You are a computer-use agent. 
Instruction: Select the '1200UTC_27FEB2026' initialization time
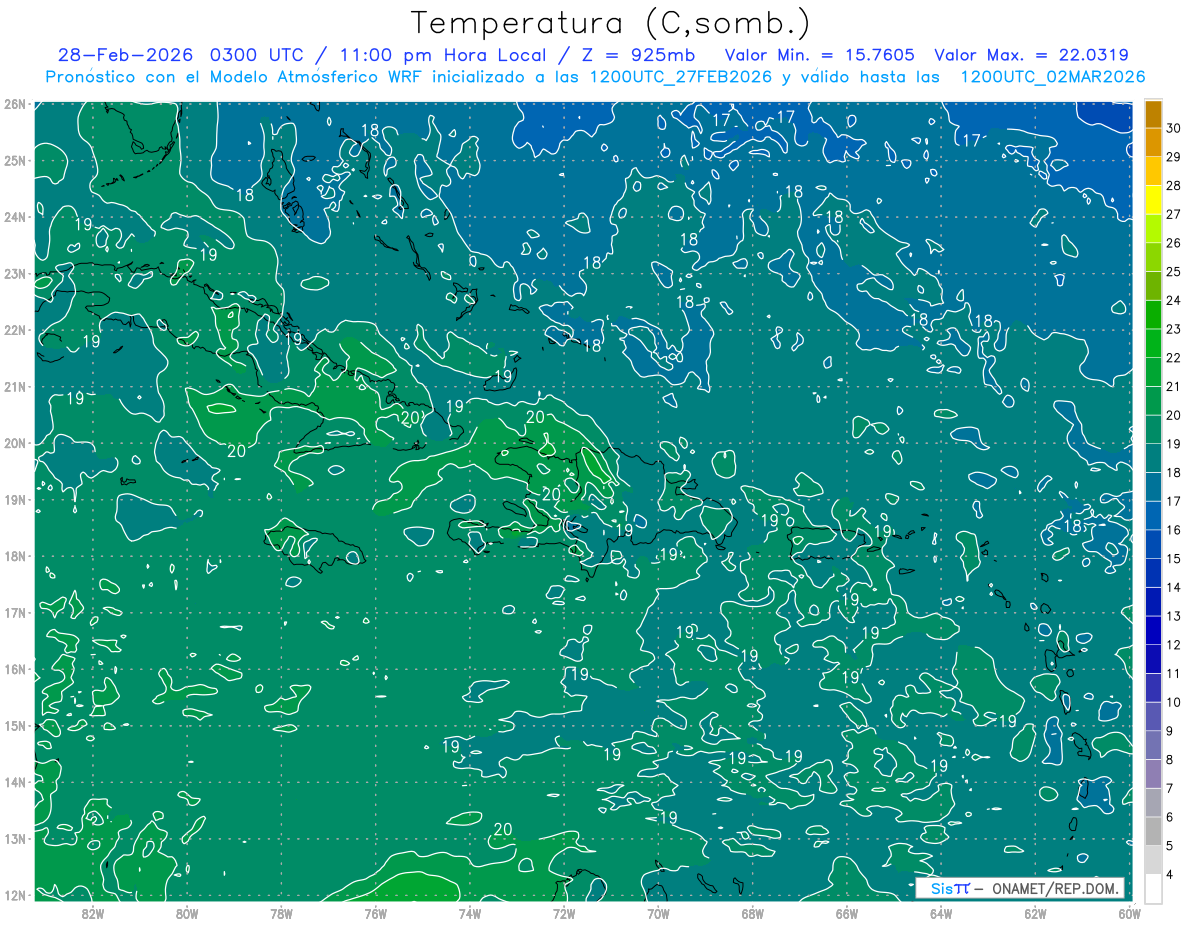tap(679, 77)
